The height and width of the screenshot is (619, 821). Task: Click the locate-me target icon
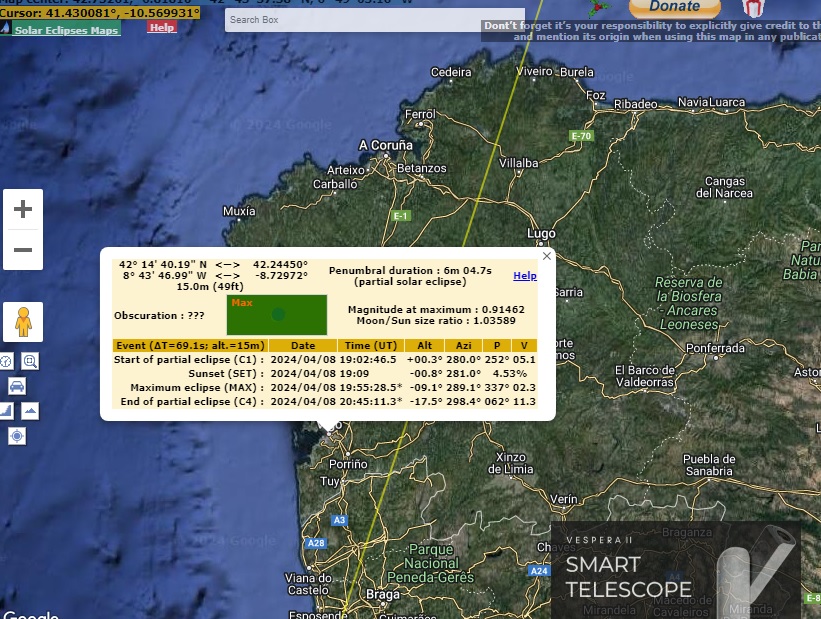pyautogui.click(x=17, y=436)
